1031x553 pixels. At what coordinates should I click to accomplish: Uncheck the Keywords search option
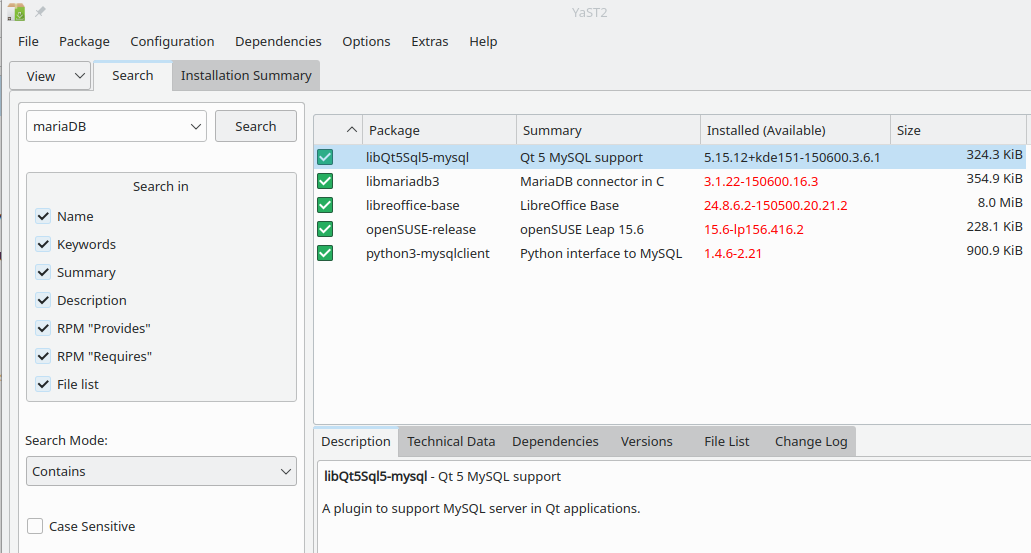pyautogui.click(x=43, y=244)
